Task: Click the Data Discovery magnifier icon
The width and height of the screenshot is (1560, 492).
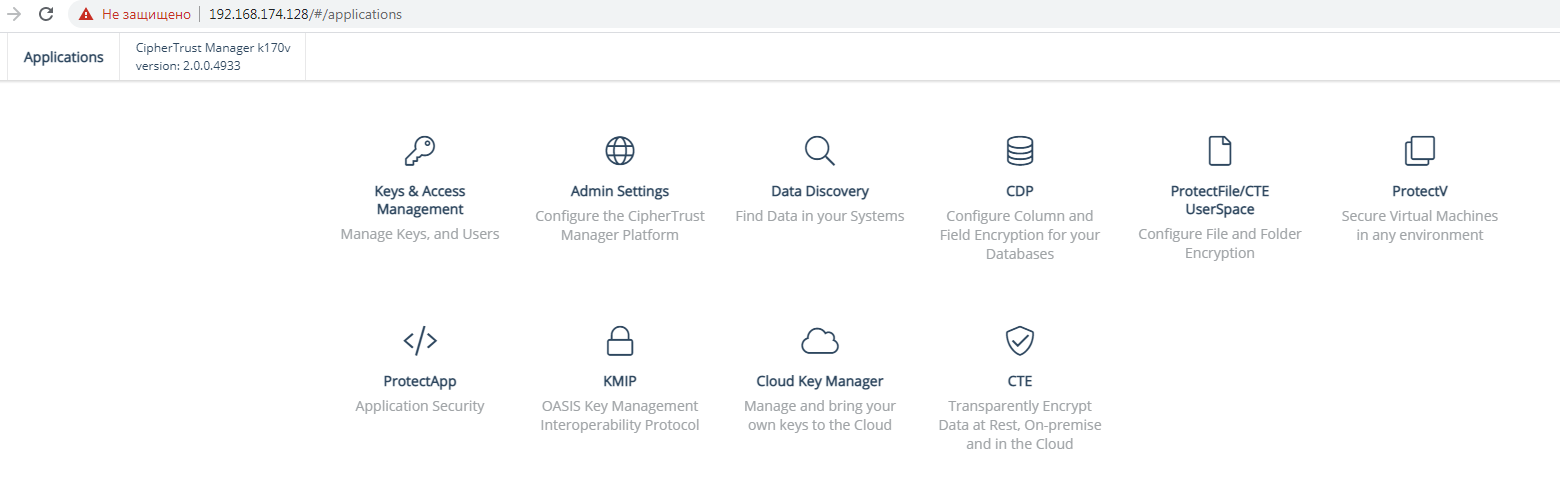Action: 820,151
